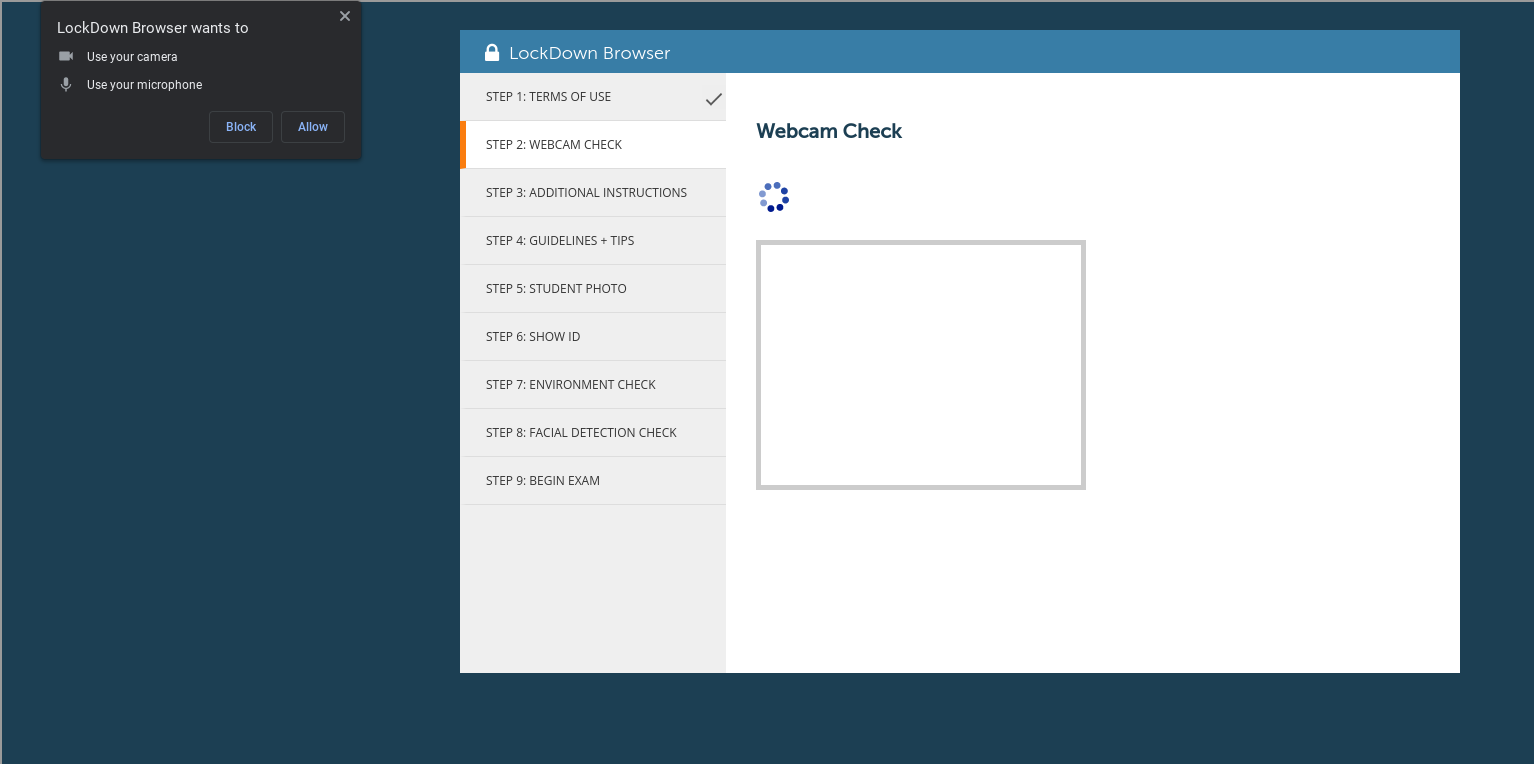Select Step 5: Student Photo

tap(593, 289)
